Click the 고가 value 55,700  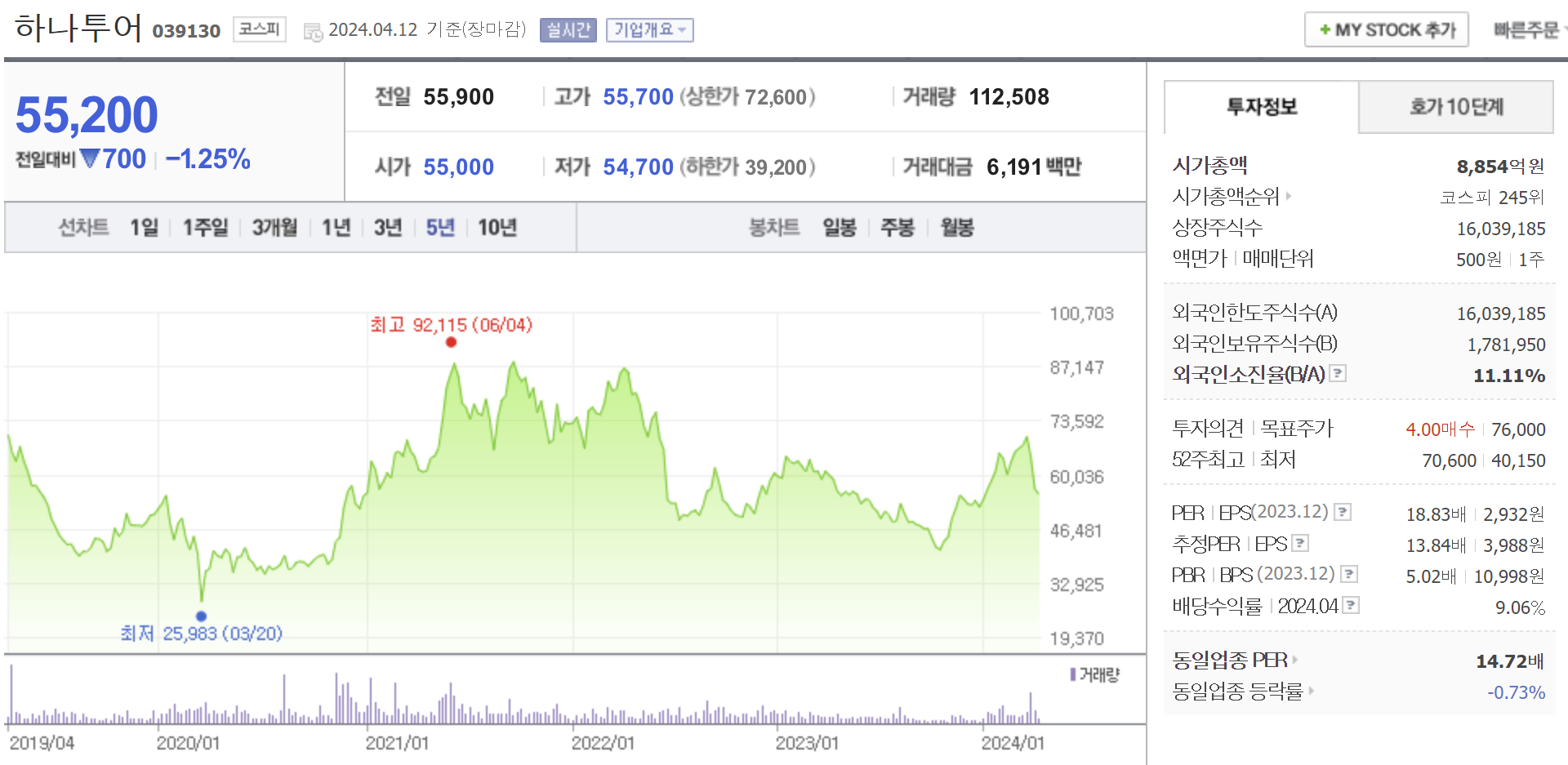(x=638, y=97)
